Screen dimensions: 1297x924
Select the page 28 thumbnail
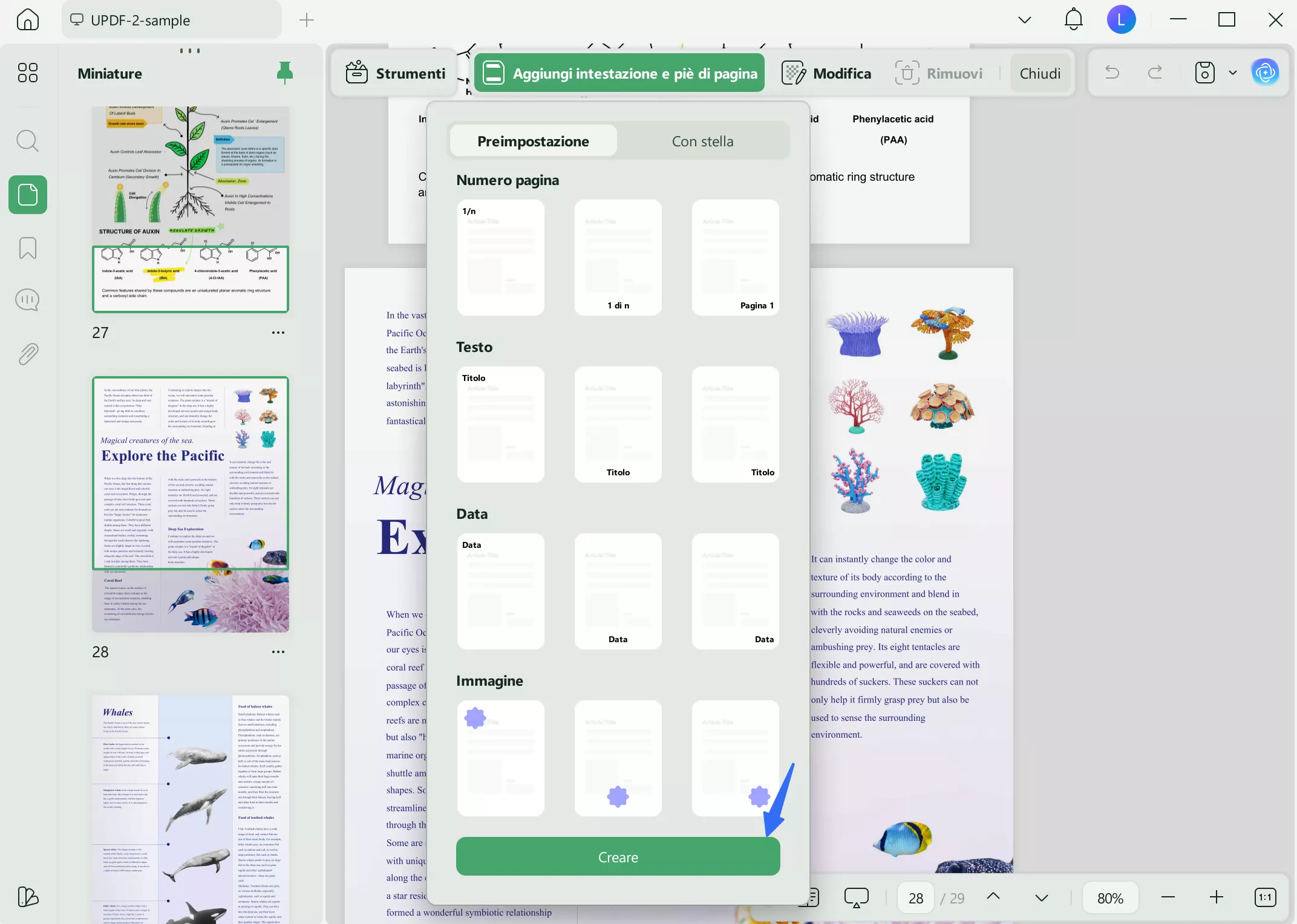pos(190,504)
